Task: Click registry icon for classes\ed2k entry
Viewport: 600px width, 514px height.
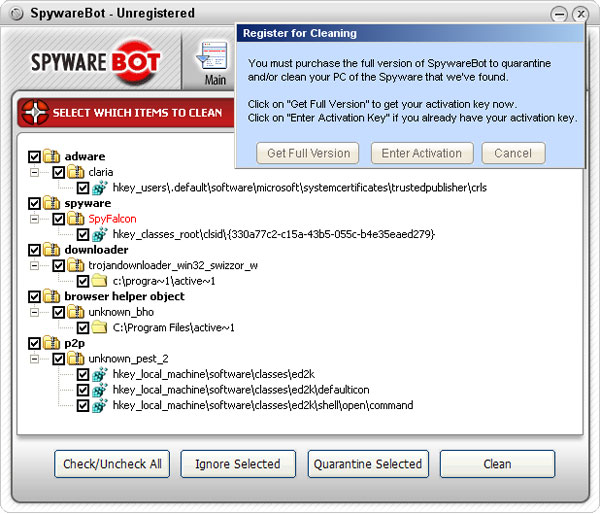Action: [x=100, y=374]
